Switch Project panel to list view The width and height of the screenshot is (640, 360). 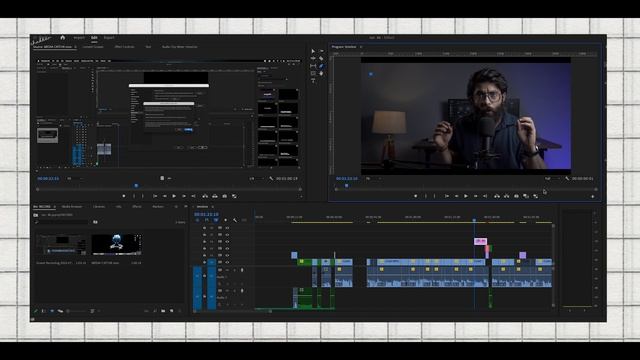(44, 311)
